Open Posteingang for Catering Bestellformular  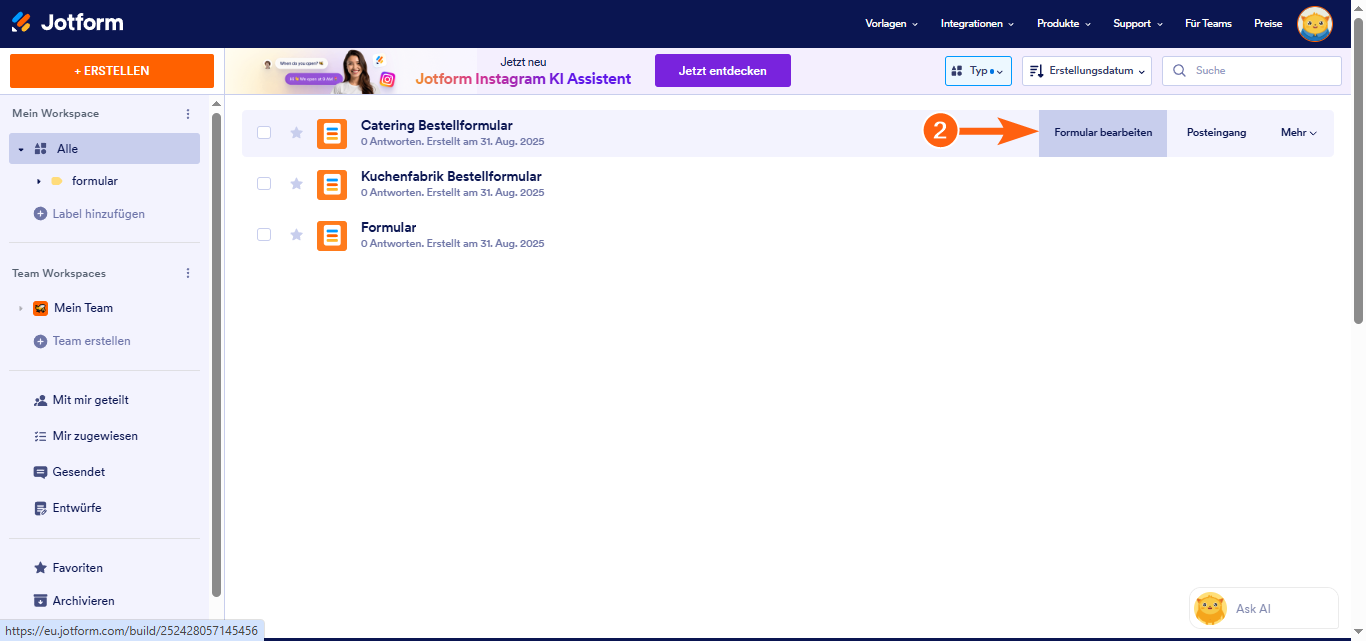1217,133
